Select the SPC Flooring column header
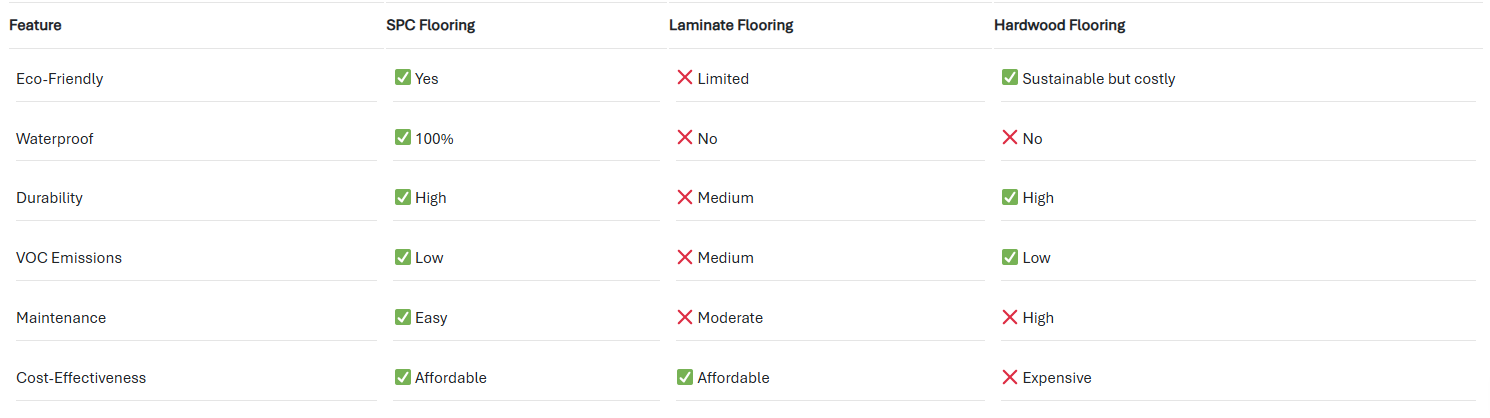 click(430, 25)
